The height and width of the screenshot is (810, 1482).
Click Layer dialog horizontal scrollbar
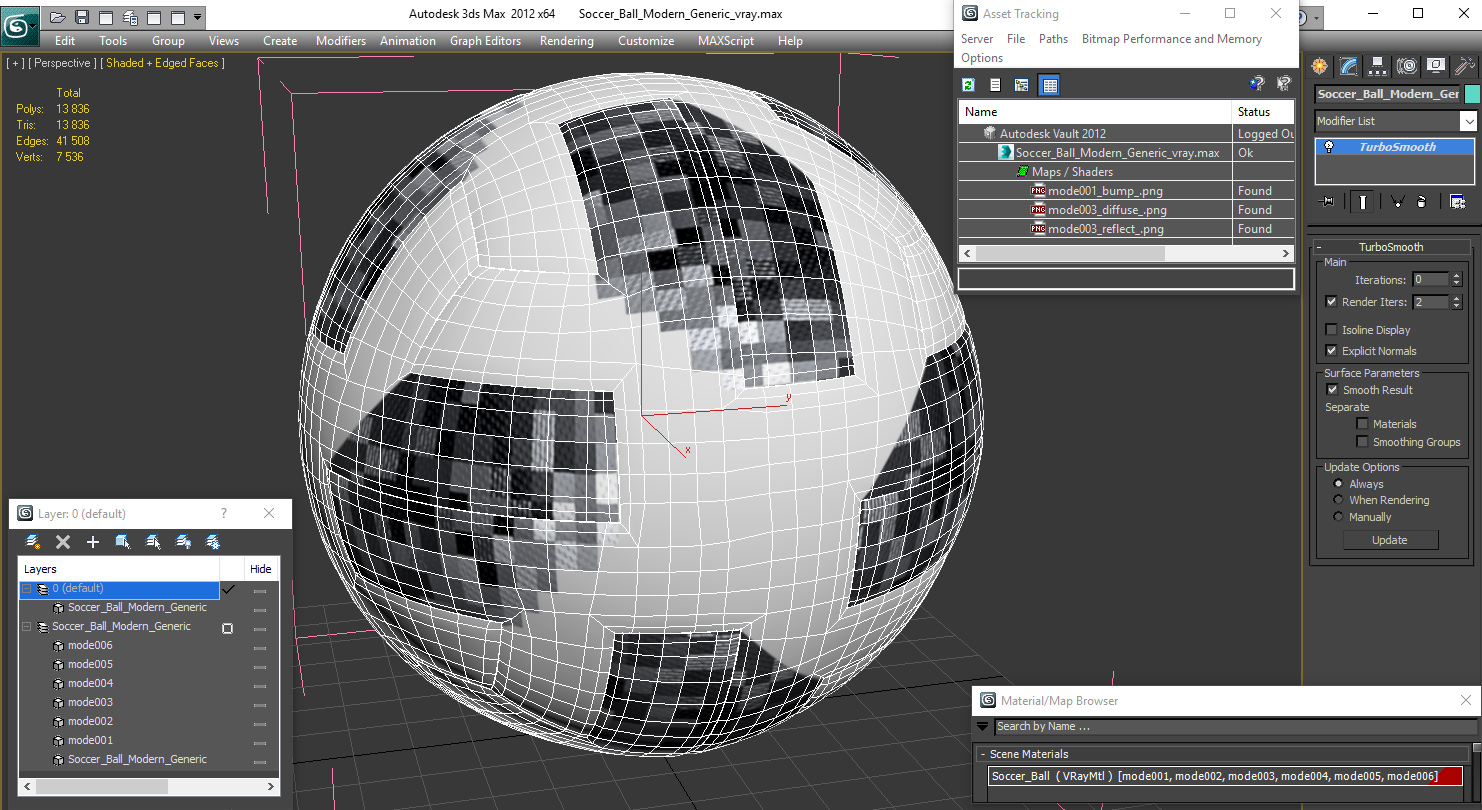(x=147, y=787)
